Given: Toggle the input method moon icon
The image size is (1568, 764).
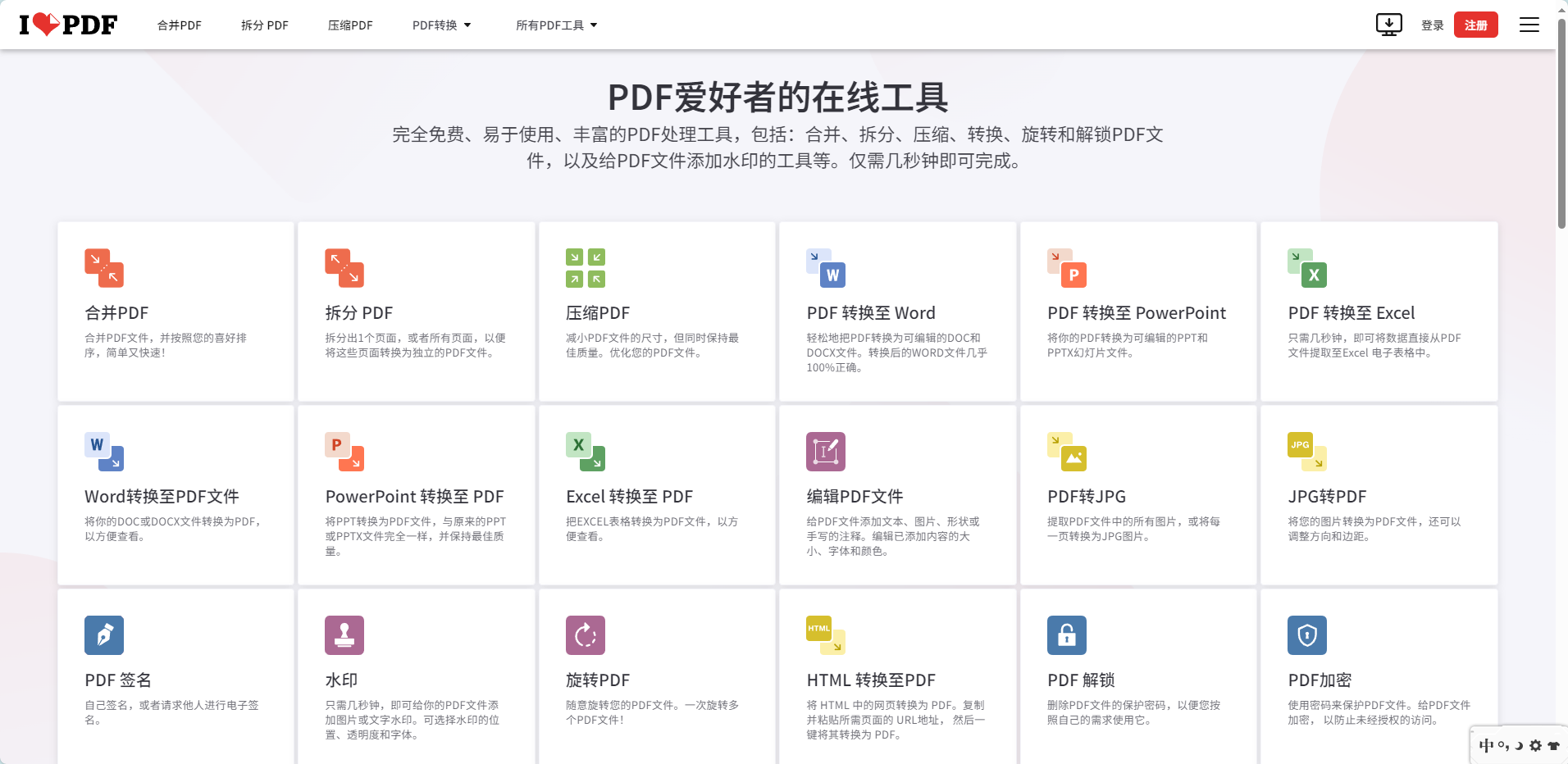Looking at the screenshot, I should (1519, 746).
